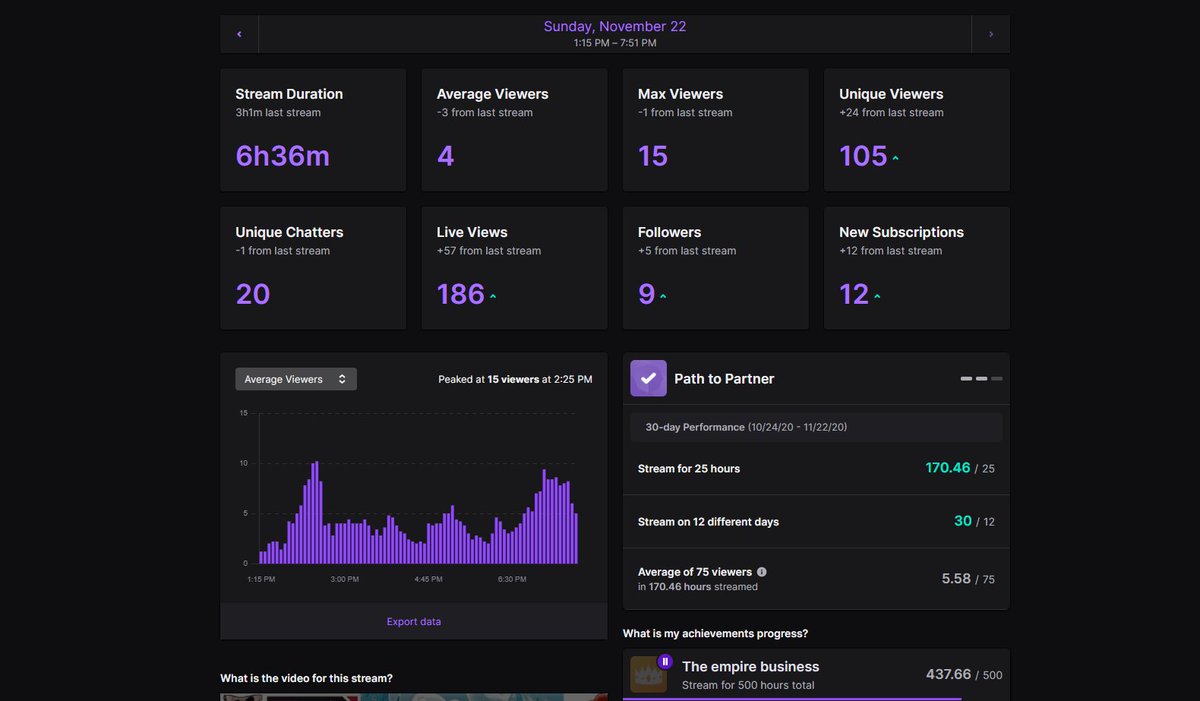The height and width of the screenshot is (701, 1200).
Task: Click the What is the video for this stream heading
Action: coord(307,678)
